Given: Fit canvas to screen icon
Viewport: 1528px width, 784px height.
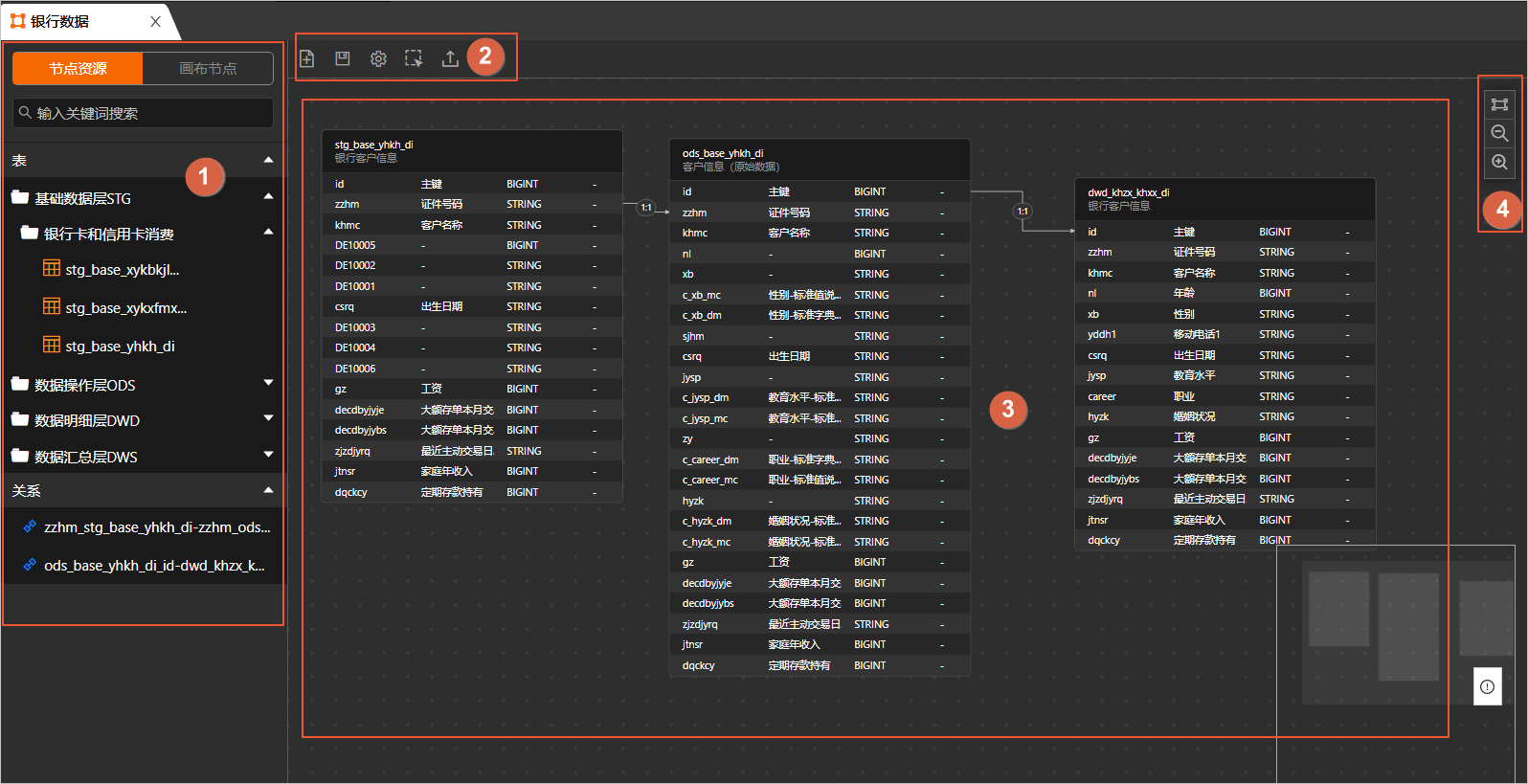Looking at the screenshot, I should 1499,104.
